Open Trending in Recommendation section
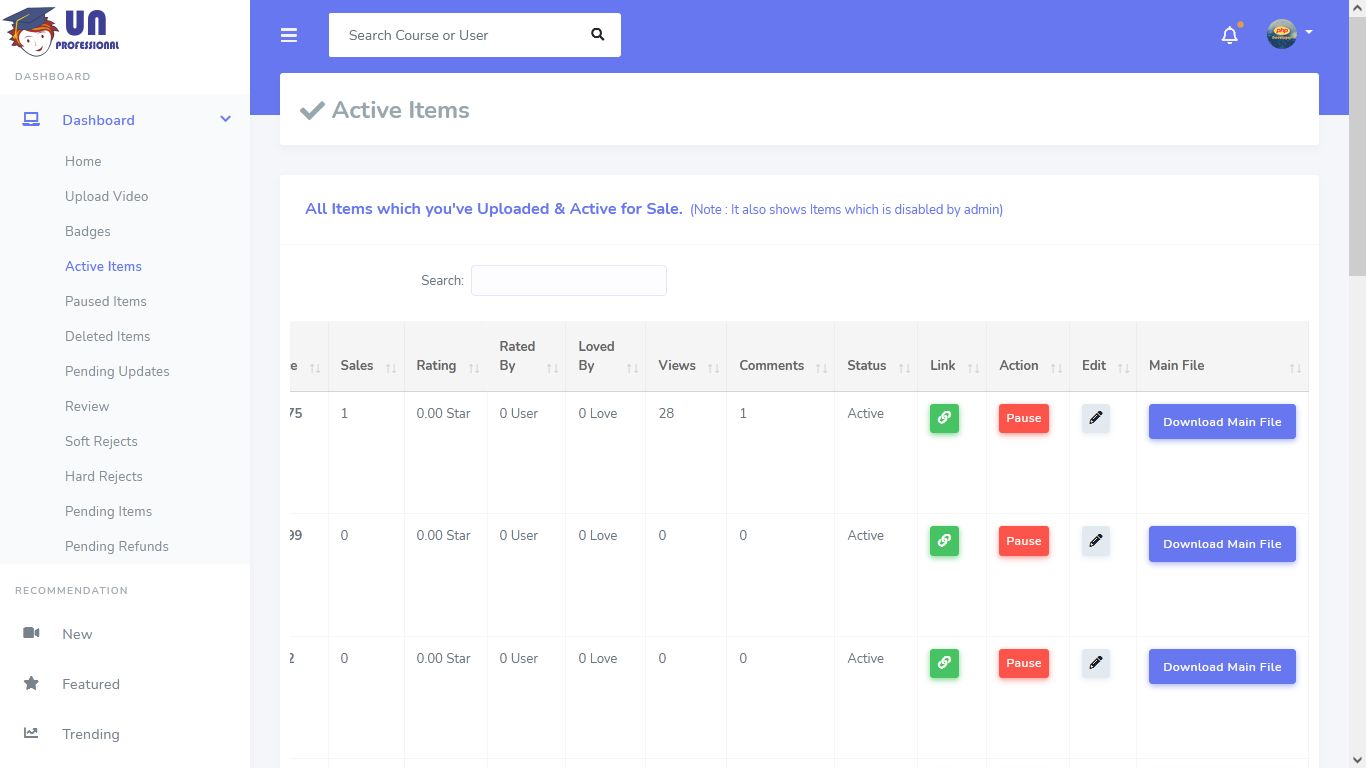The width and height of the screenshot is (1366, 768). [90, 734]
